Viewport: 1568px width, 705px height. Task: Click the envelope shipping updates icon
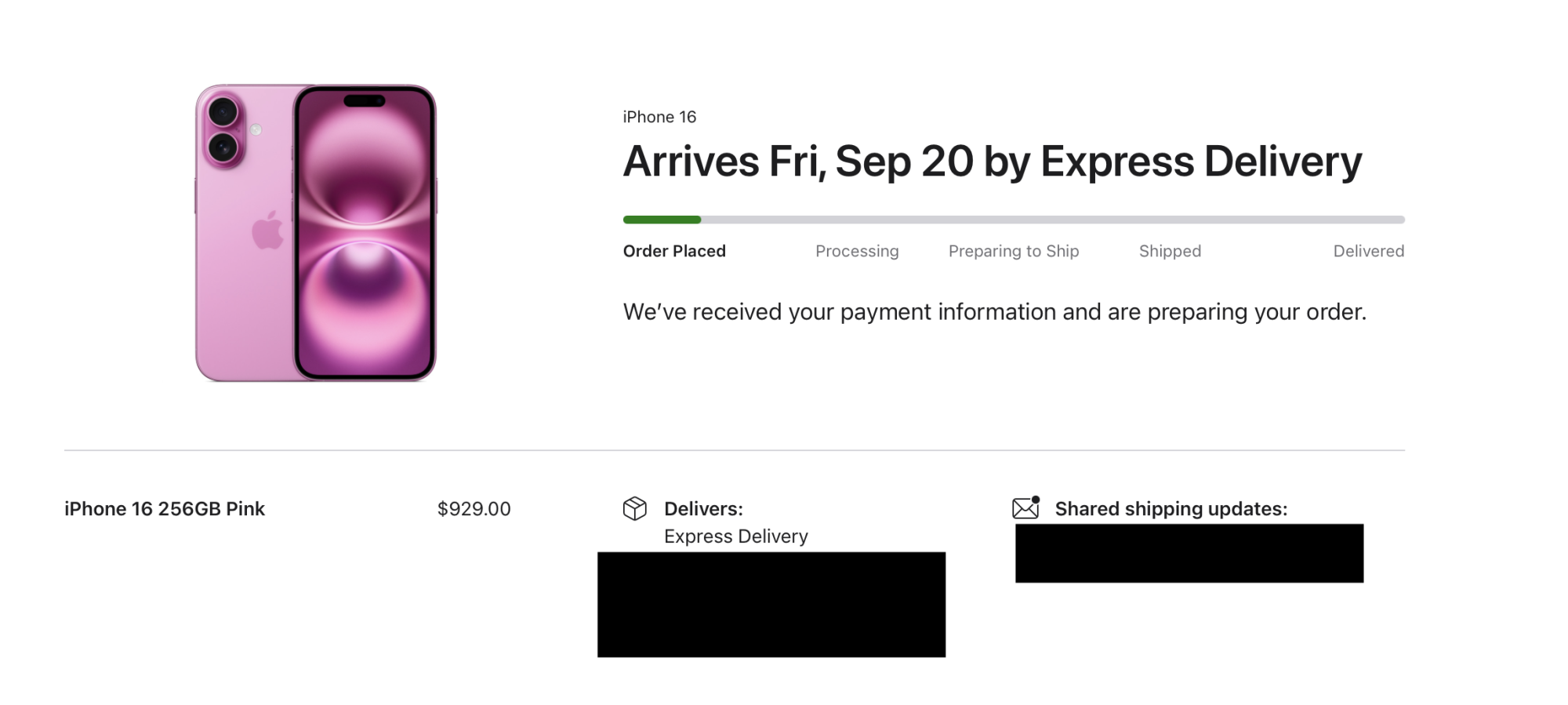(x=1025, y=508)
